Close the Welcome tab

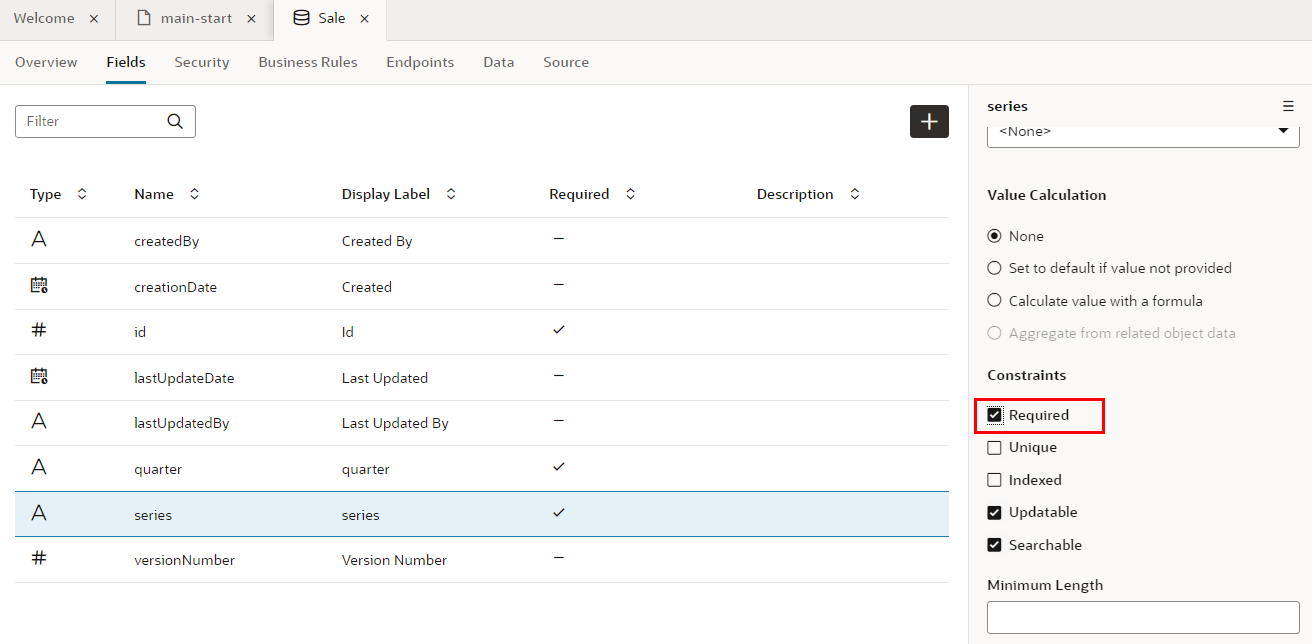94,19
